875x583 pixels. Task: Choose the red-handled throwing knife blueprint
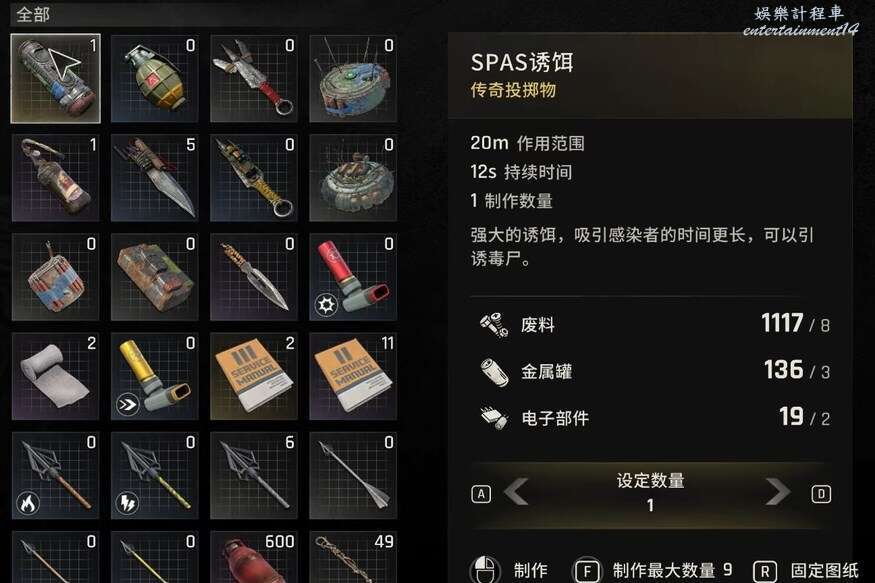254,79
